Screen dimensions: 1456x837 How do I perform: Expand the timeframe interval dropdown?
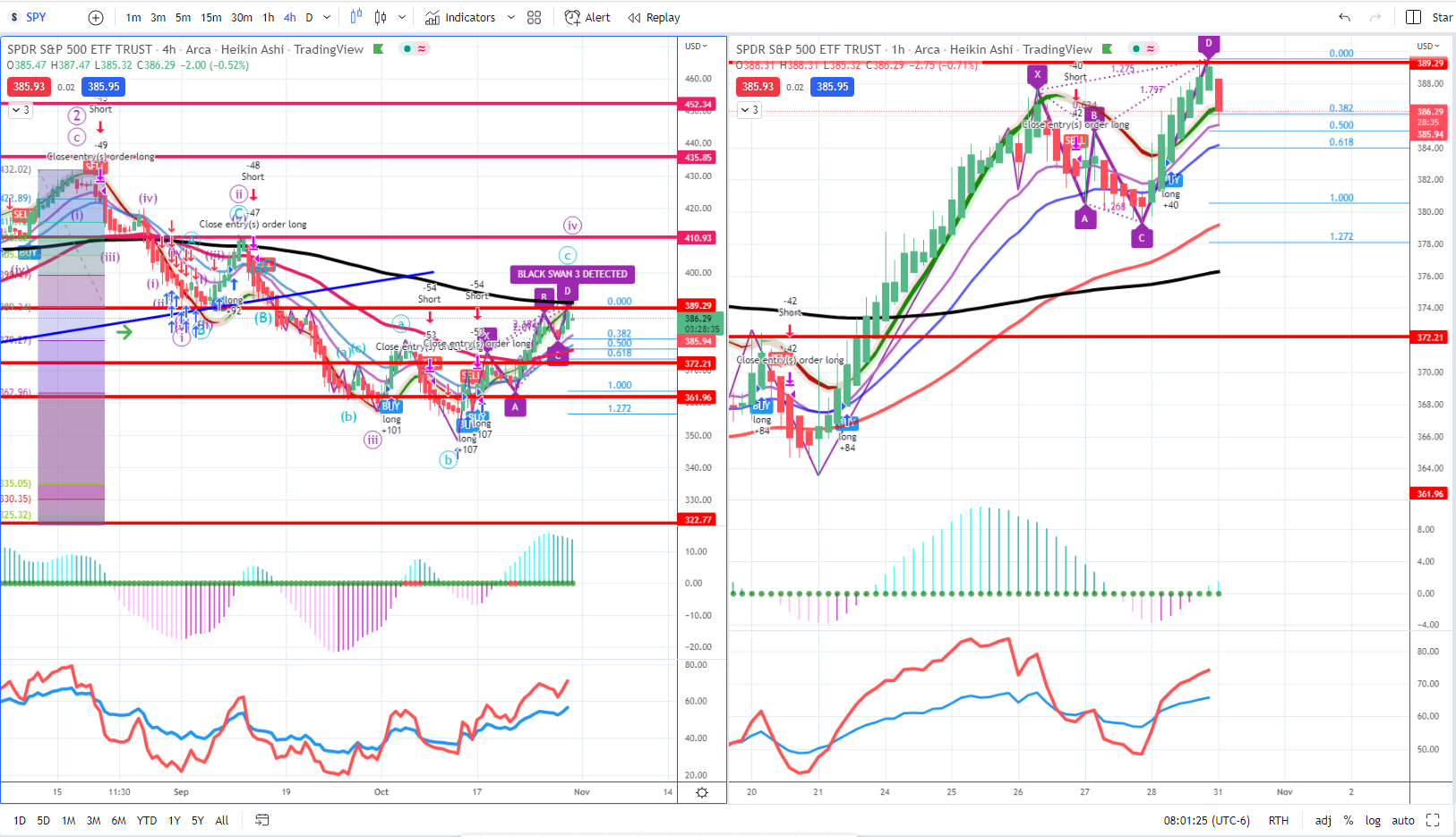click(x=327, y=17)
